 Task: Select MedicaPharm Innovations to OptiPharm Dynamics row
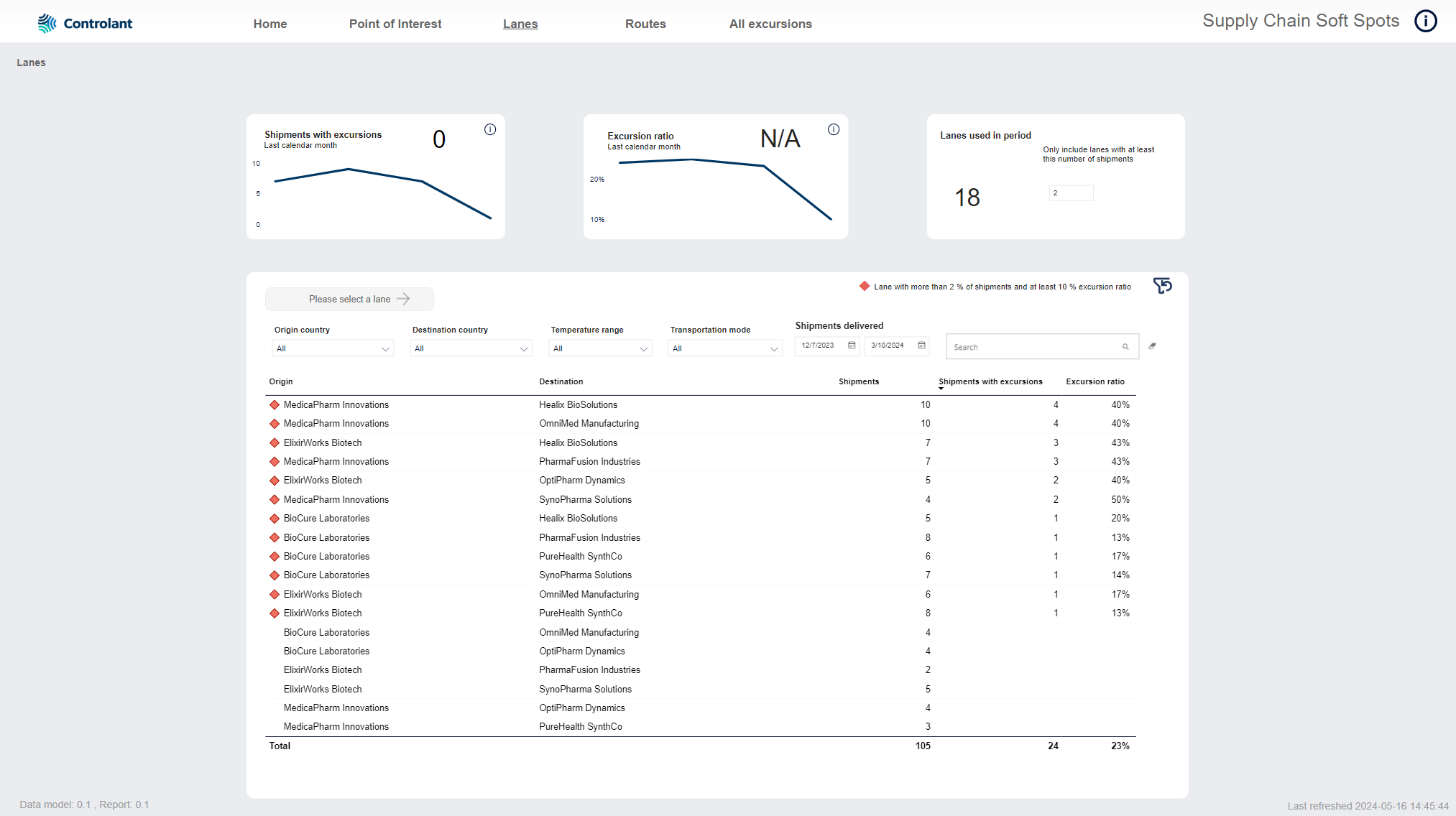(x=701, y=708)
